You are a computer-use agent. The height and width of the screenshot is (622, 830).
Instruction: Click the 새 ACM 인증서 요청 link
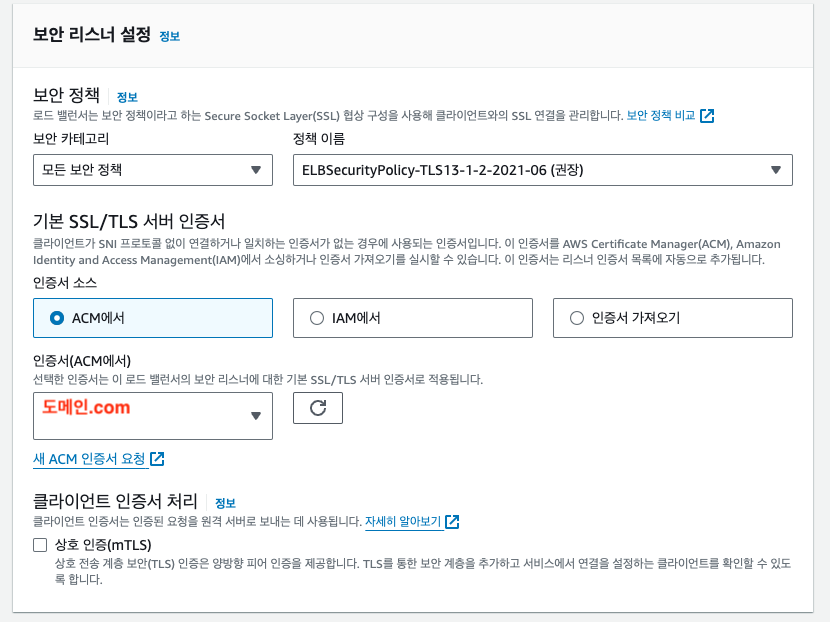(89, 458)
